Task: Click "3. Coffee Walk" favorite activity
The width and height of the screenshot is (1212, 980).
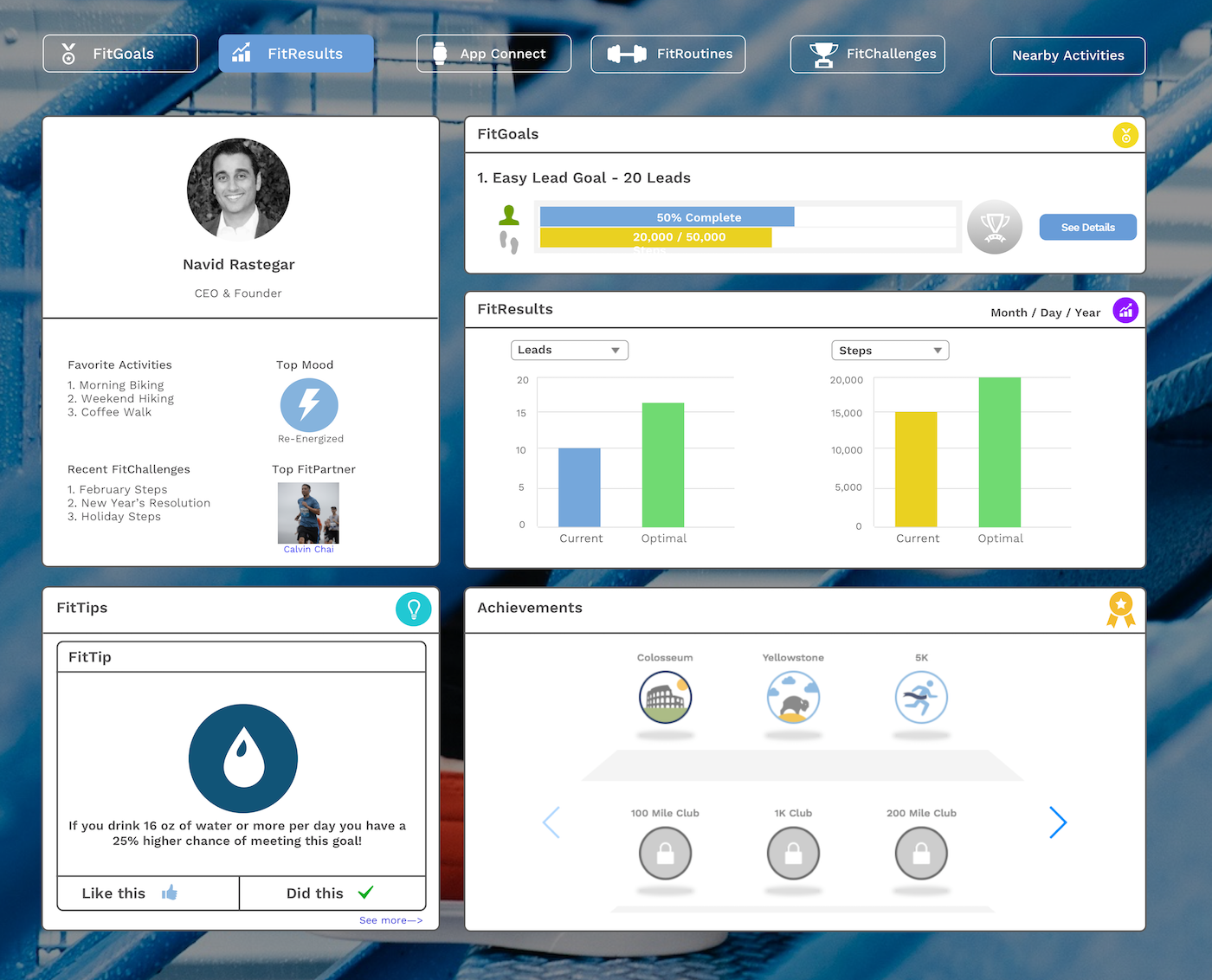Action: [x=110, y=412]
